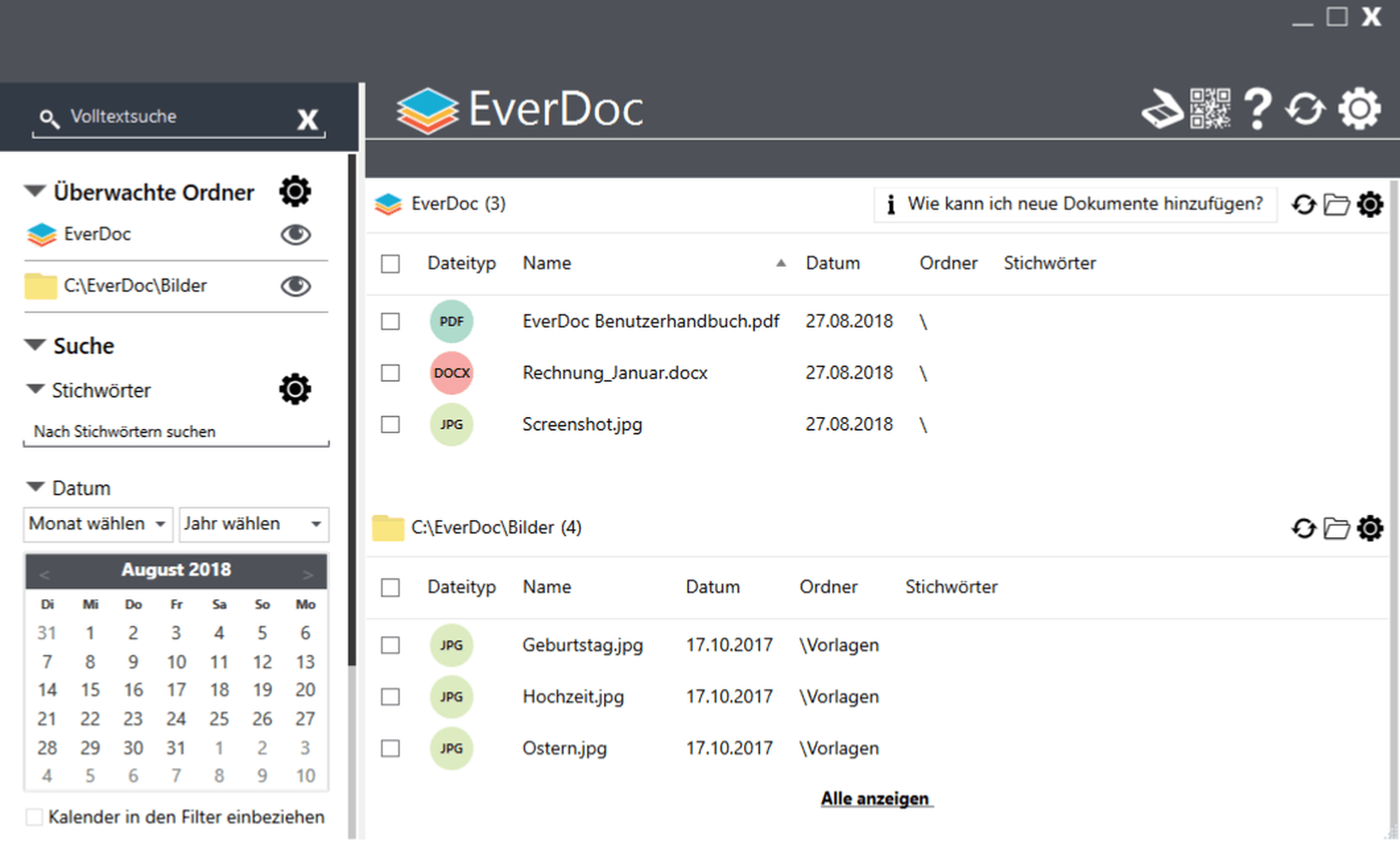Collapse the Datum section

34,487
